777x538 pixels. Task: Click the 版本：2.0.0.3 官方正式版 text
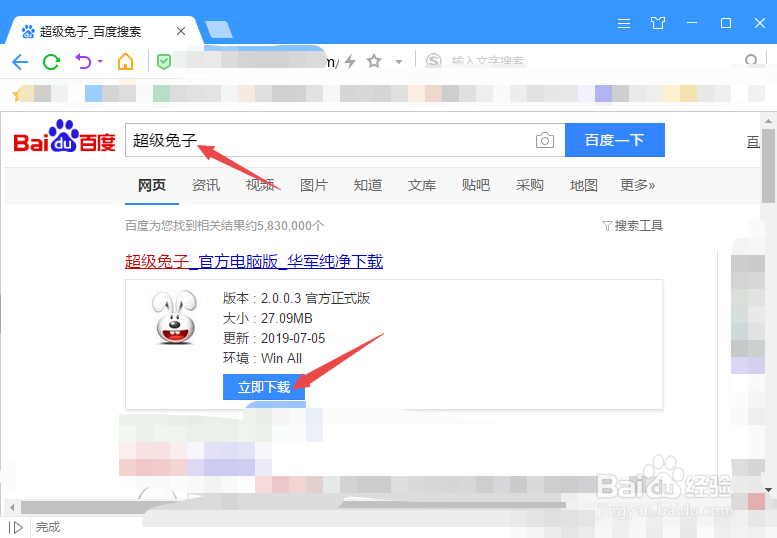point(296,298)
